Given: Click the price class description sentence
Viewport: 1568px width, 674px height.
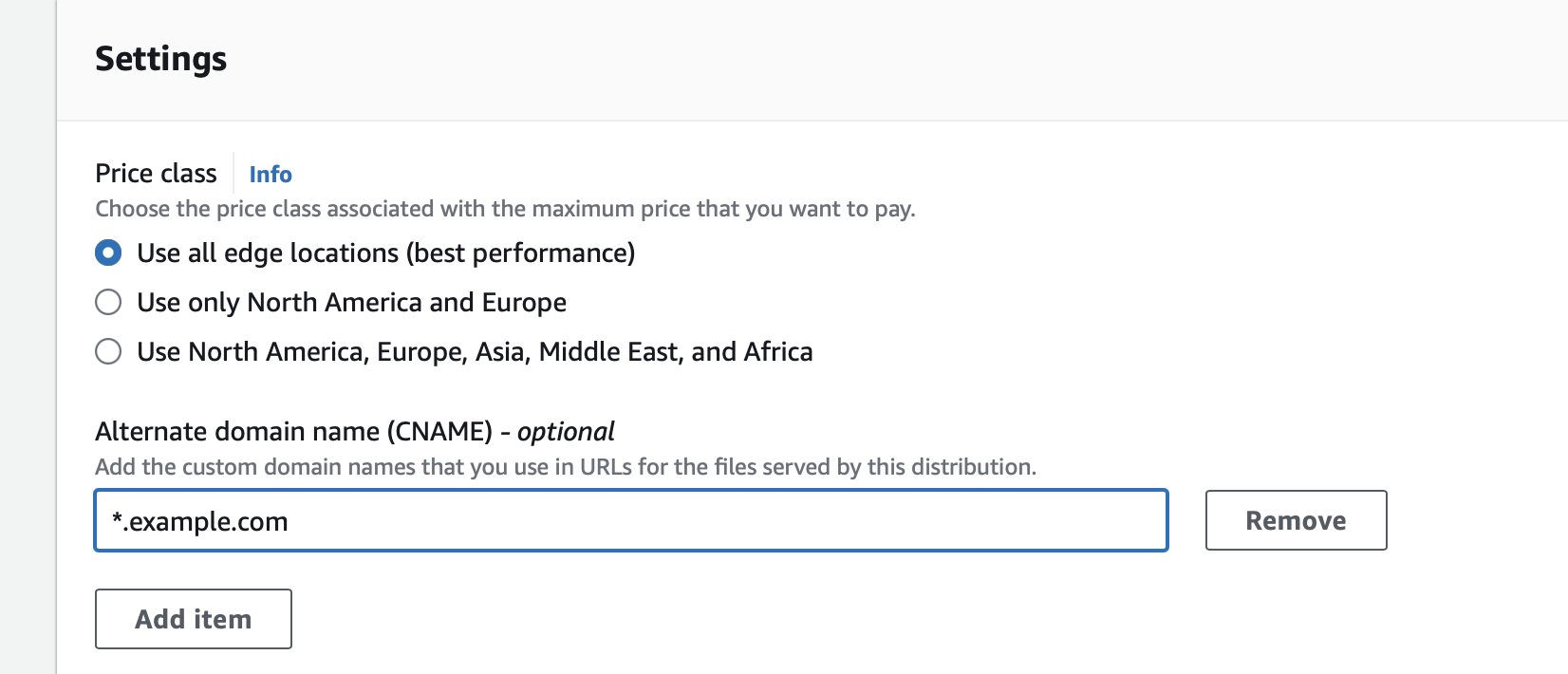Looking at the screenshot, I should pyautogui.click(x=505, y=209).
